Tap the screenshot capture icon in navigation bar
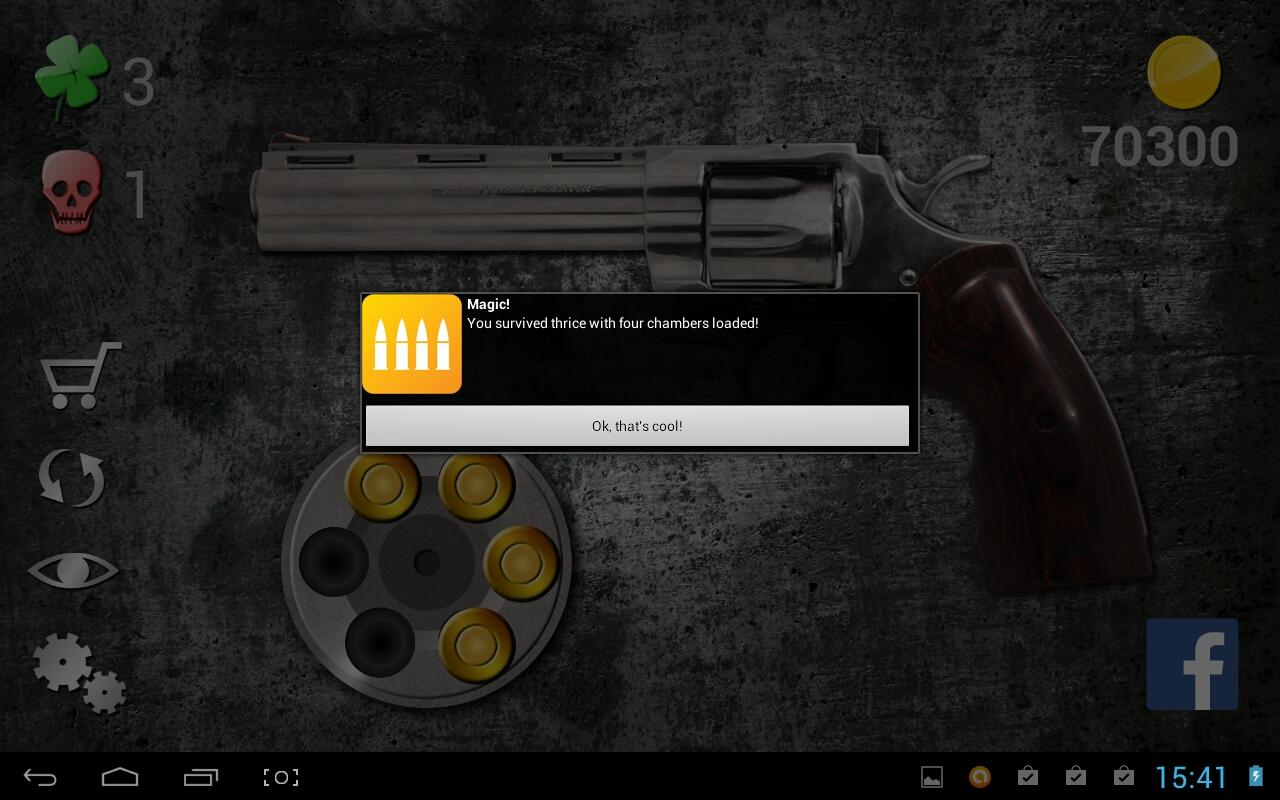 (x=281, y=777)
